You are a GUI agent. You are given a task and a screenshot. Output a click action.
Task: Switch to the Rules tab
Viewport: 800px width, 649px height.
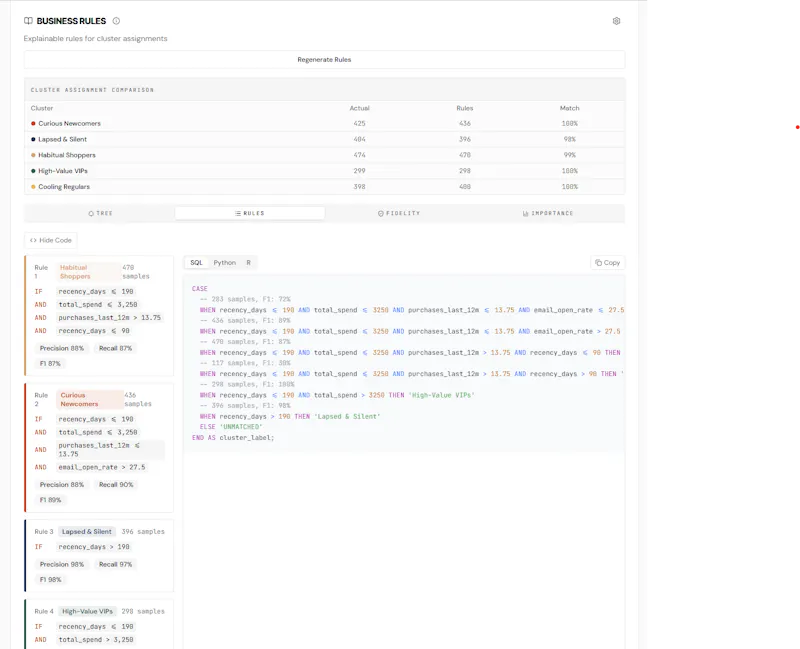coord(249,213)
